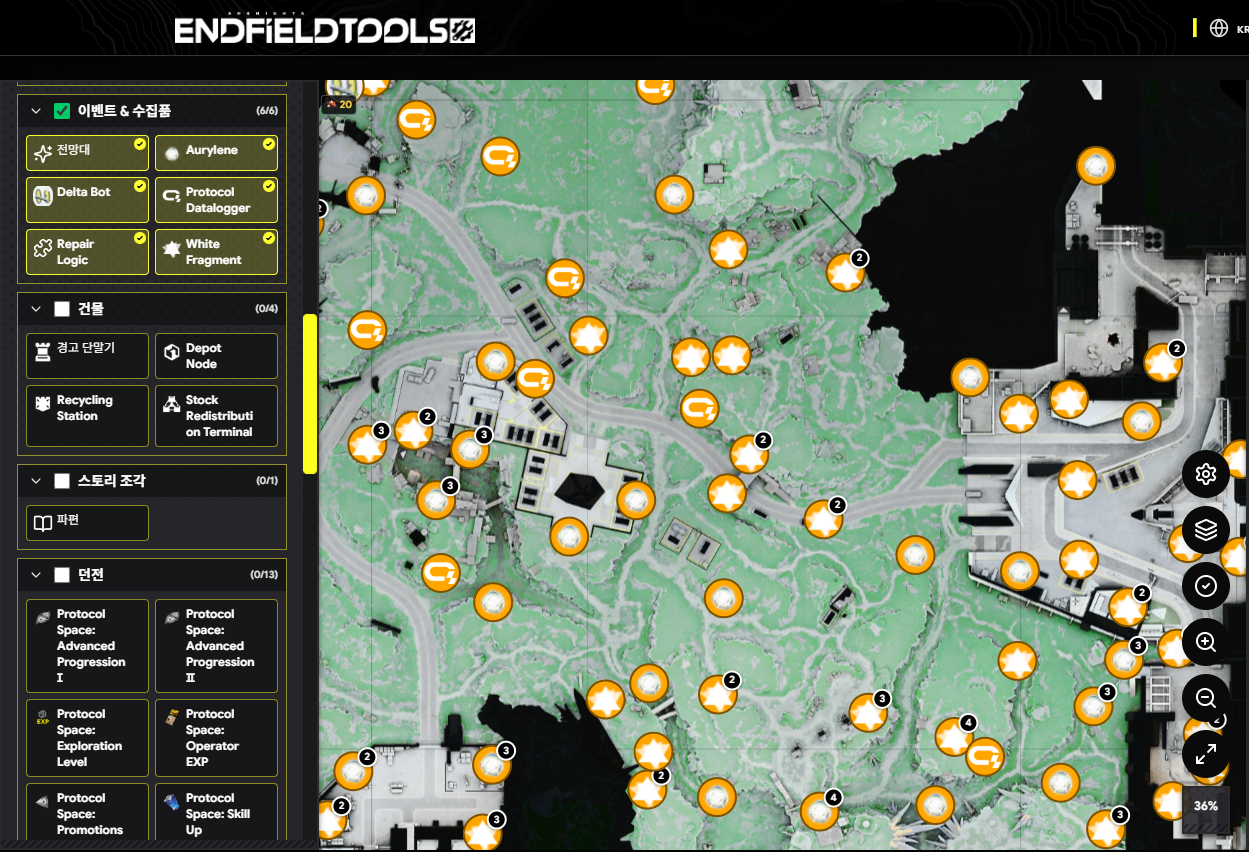Collapse the 이벤트 & 수집품 section chevron
Viewport: 1249px width, 852px height.
(36, 111)
